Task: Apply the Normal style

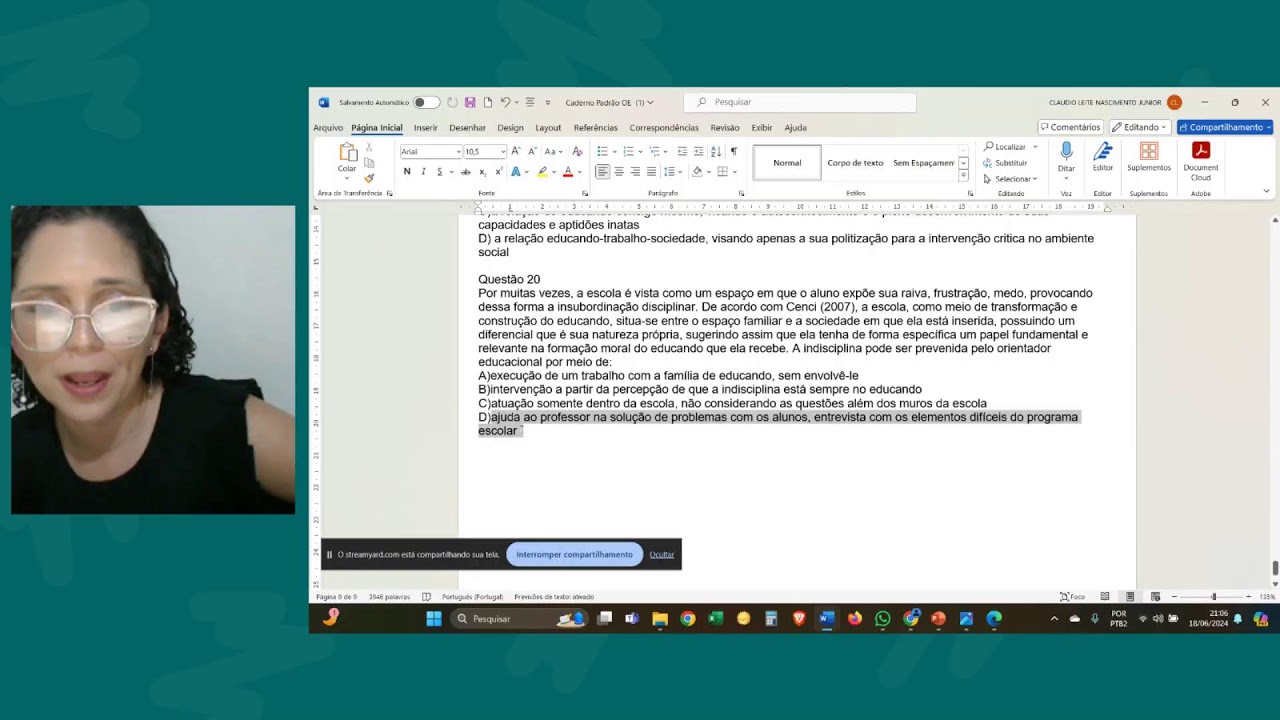Action: tap(787, 163)
